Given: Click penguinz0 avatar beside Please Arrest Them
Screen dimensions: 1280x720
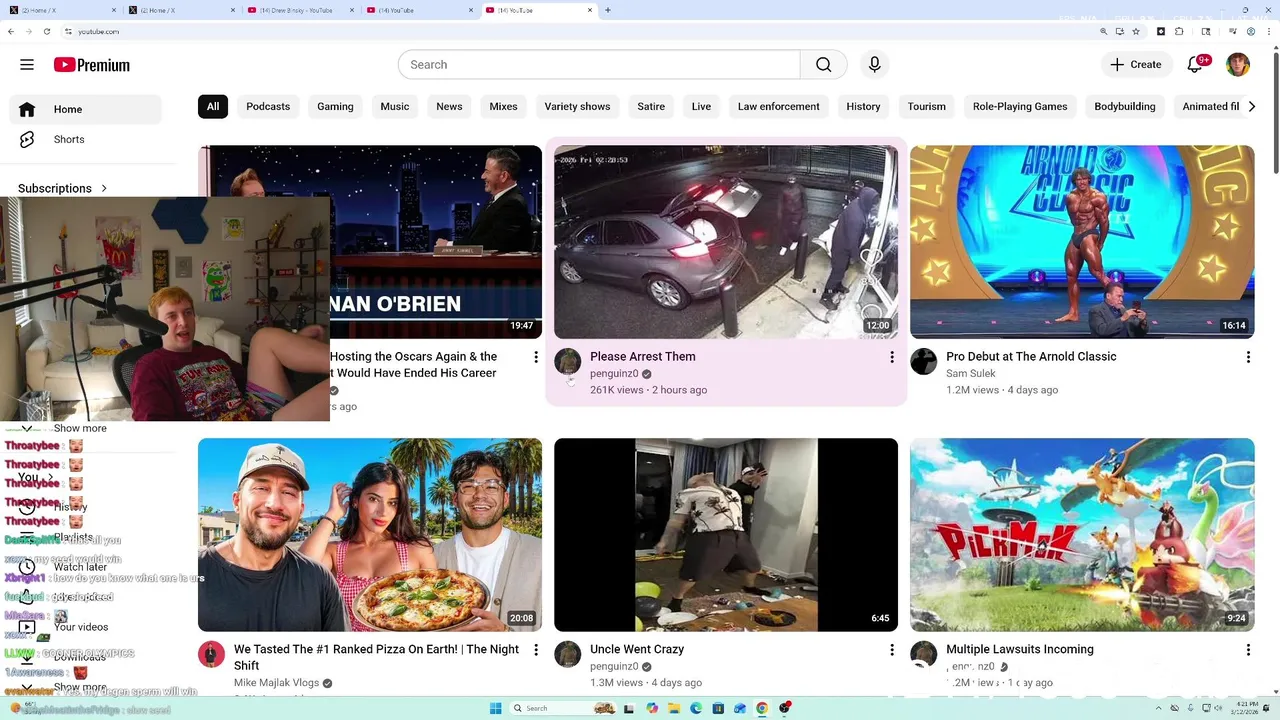Looking at the screenshot, I should tap(568, 361).
